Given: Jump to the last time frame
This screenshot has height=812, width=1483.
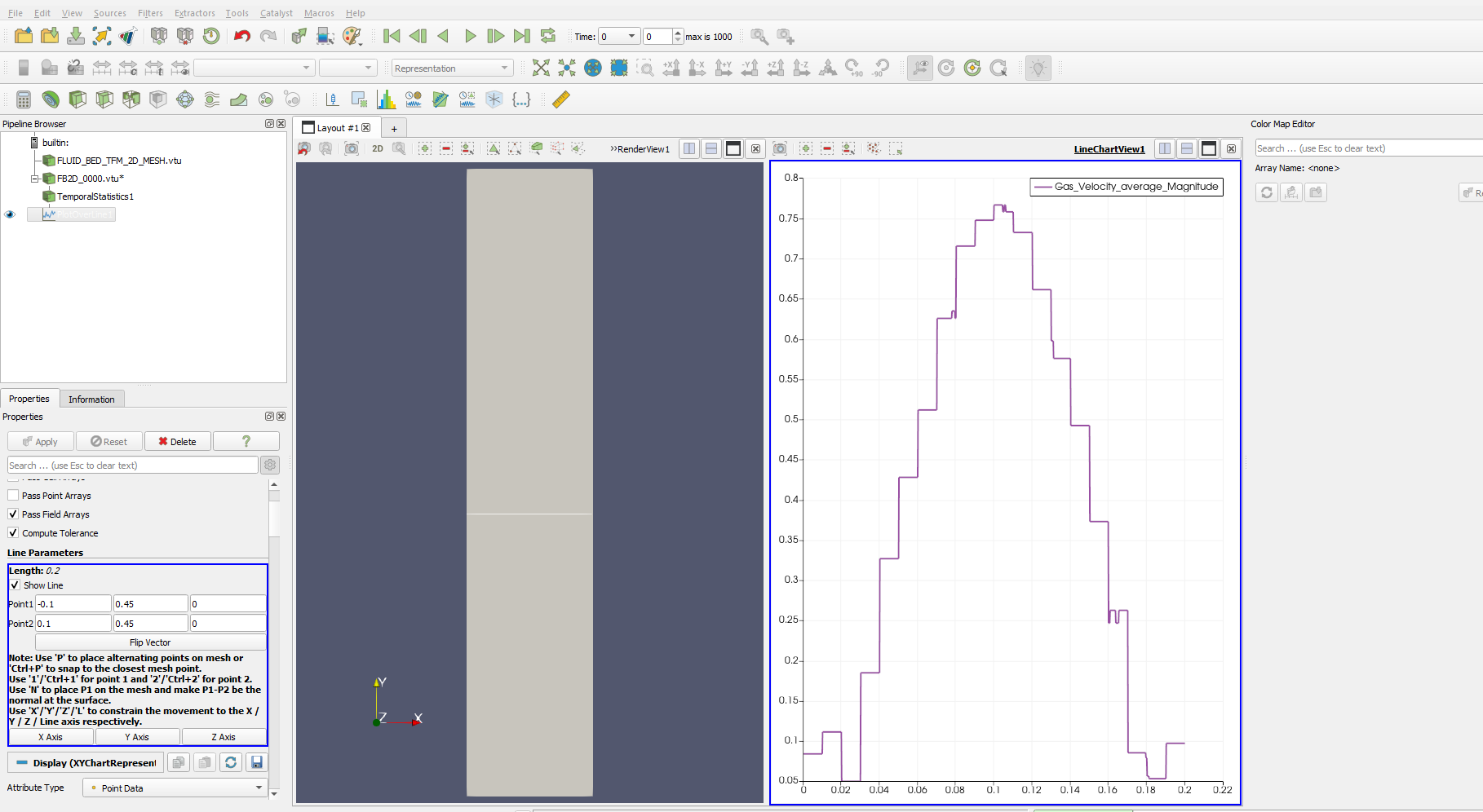Looking at the screenshot, I should (522, 36).
